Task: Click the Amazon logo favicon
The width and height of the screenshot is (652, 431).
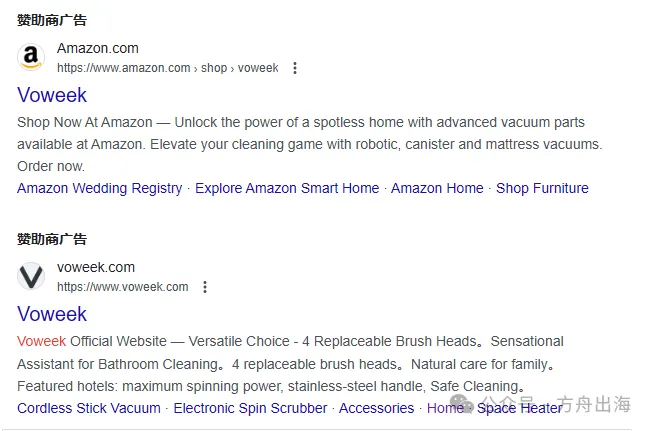Action: [32, 58]
